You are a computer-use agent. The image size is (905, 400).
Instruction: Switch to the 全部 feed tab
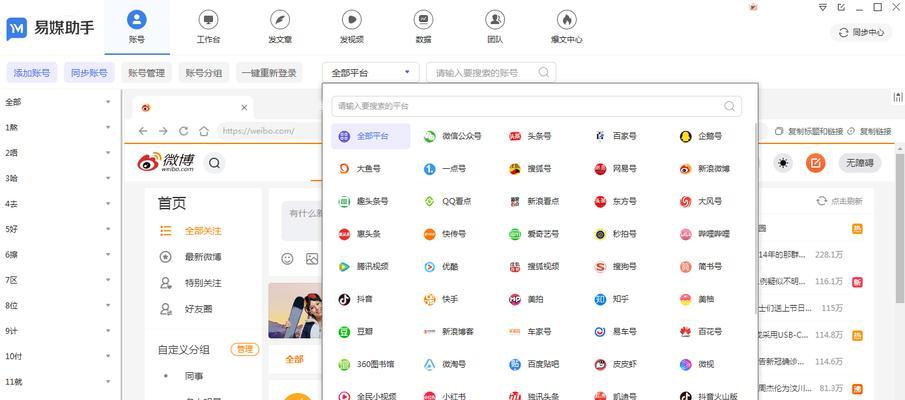(x=294, y=359)
